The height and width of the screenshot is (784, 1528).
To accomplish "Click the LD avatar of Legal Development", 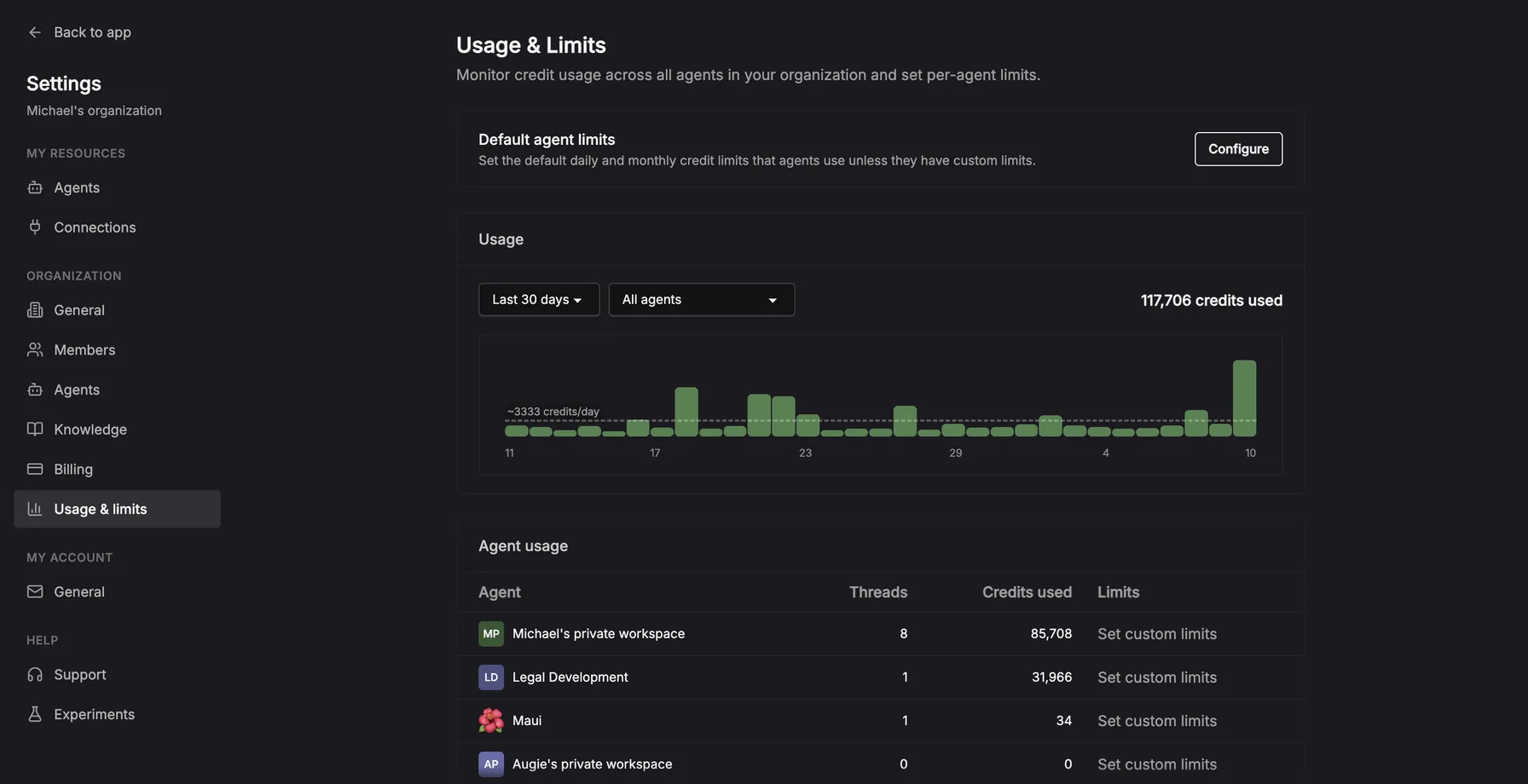I will tap(491, 677).
